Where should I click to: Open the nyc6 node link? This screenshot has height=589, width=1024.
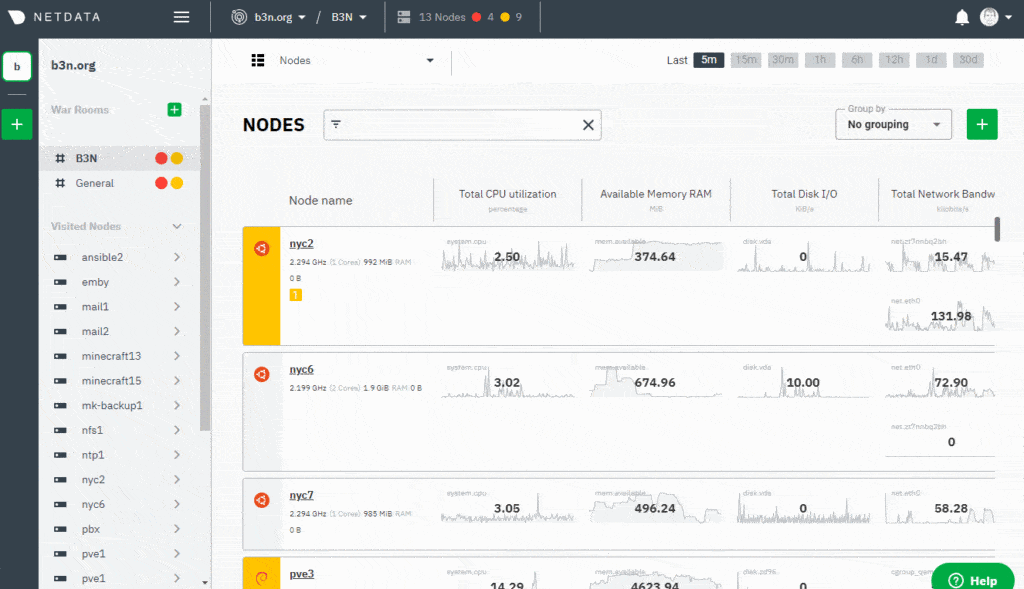301,370
